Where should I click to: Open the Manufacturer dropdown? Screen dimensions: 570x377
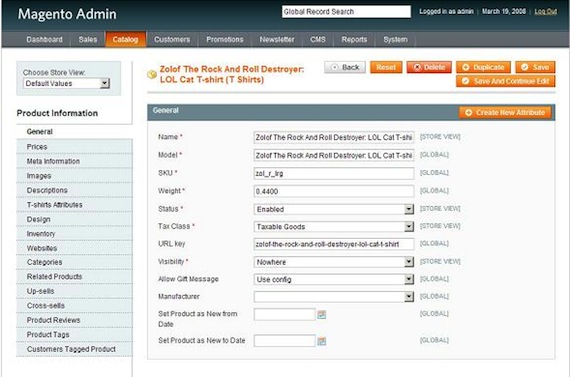[x=334, y=297]
